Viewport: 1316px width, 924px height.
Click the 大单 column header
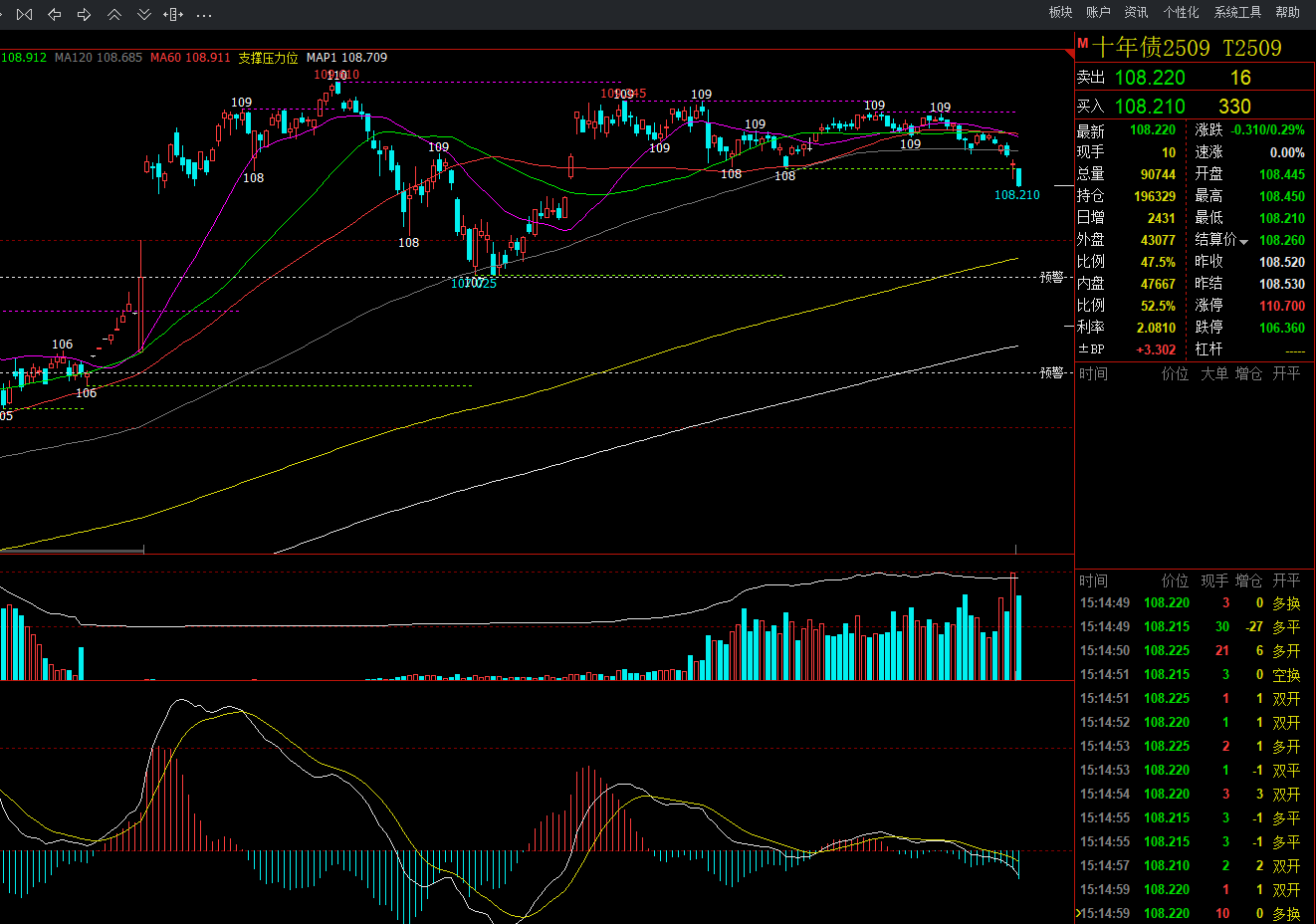coord(1214,373)
